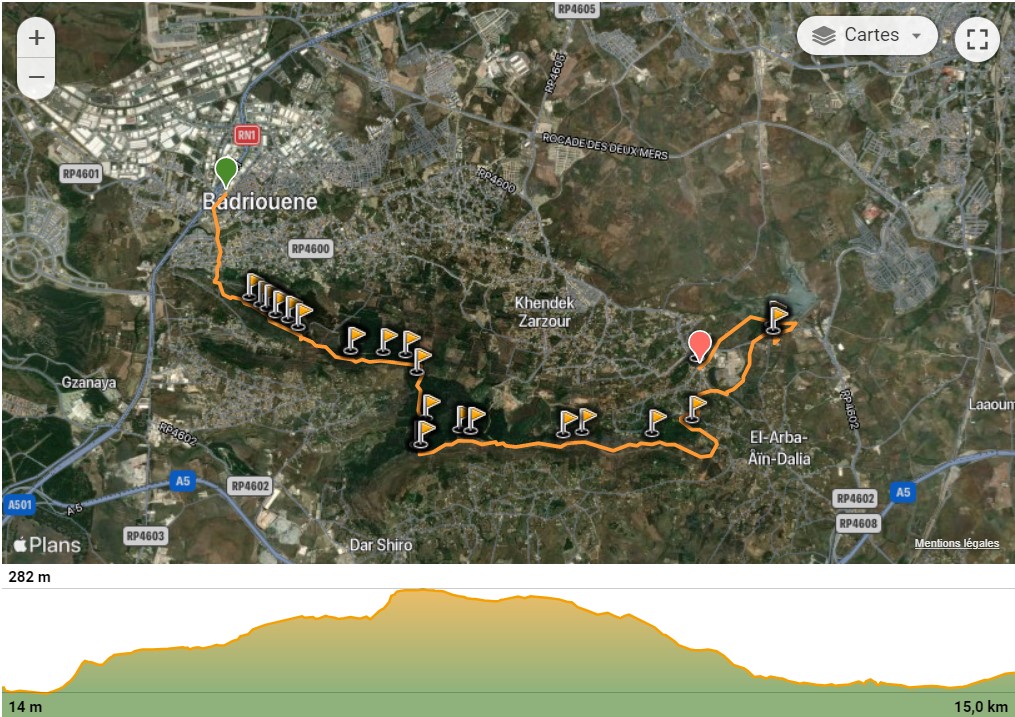Select the first flag in the western cluster

(x=253, y=286)
